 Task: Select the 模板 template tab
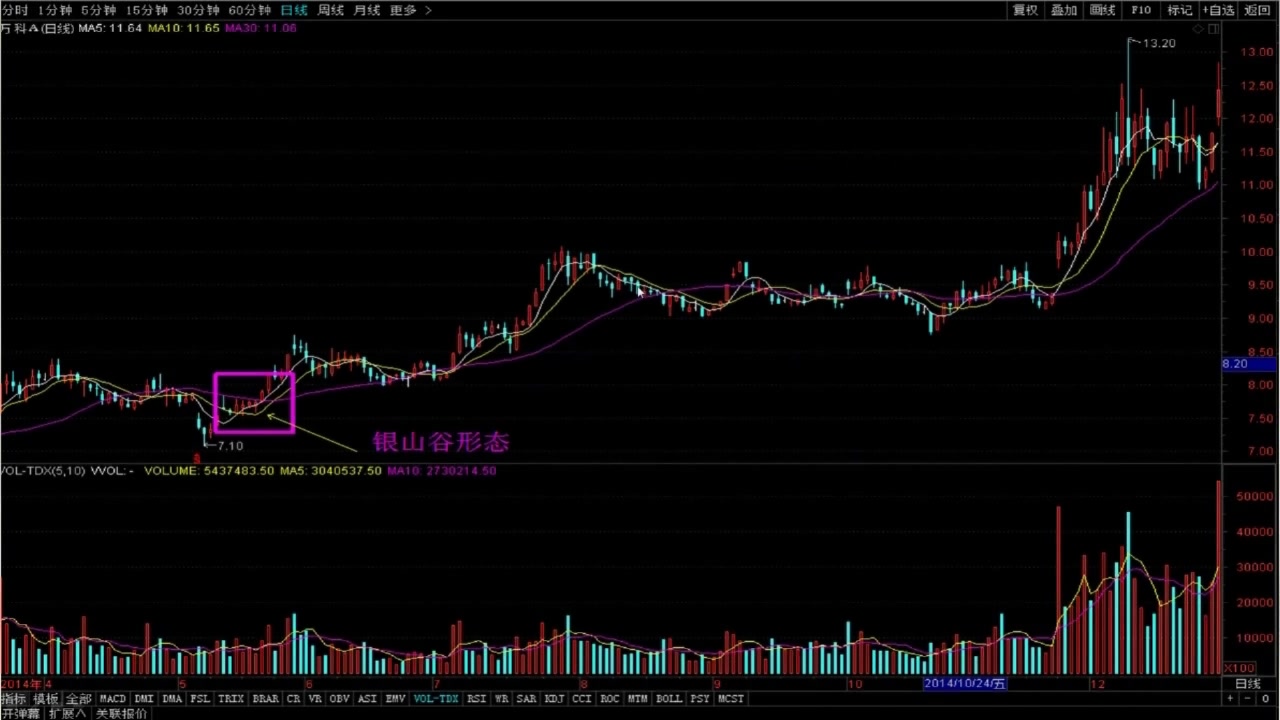[x=46, y=699]
